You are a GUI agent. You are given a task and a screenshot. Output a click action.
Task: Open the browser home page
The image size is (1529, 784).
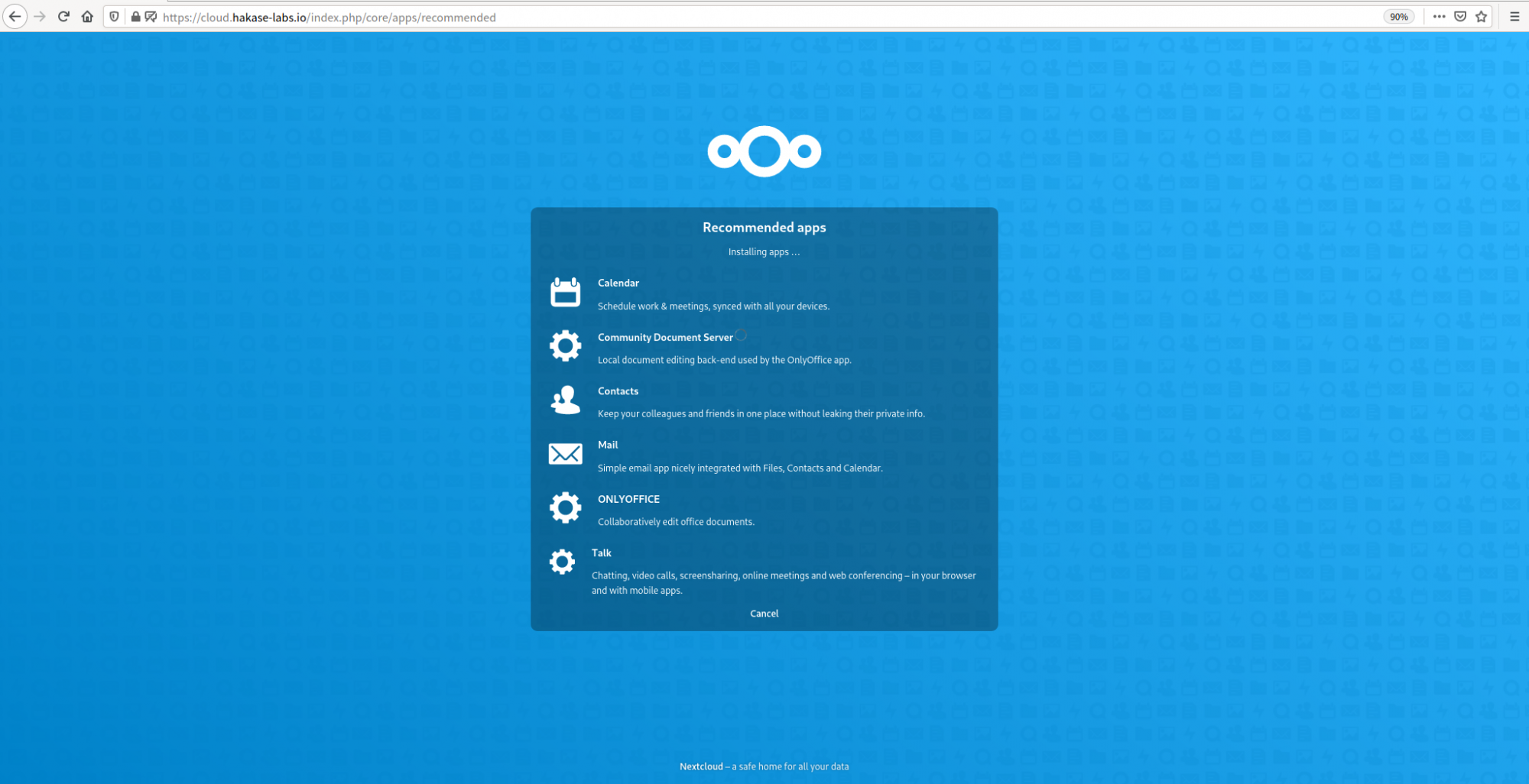(x=87, y=17)
